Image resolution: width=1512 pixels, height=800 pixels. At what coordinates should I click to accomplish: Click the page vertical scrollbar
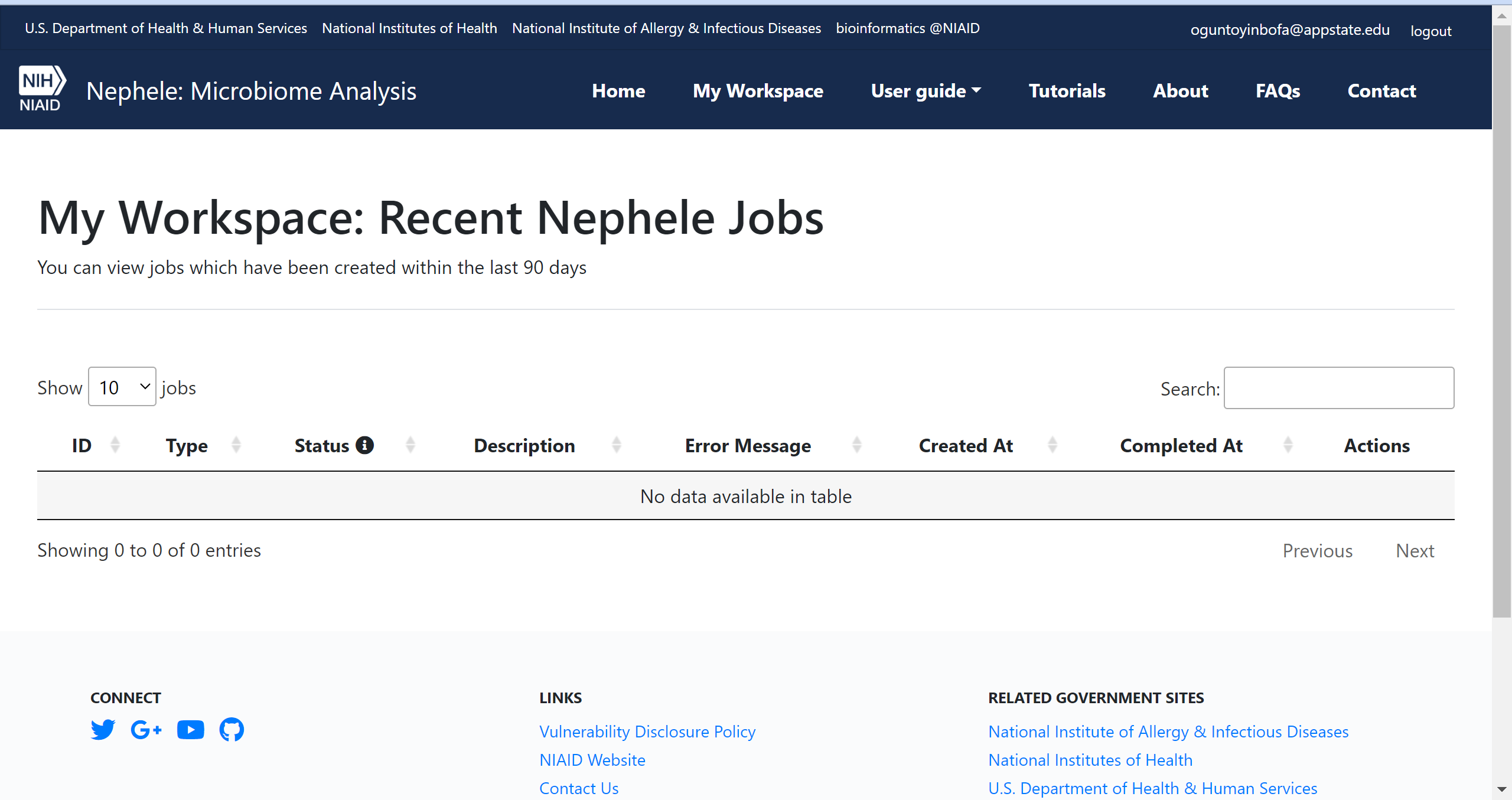(x=1501, y=319)
